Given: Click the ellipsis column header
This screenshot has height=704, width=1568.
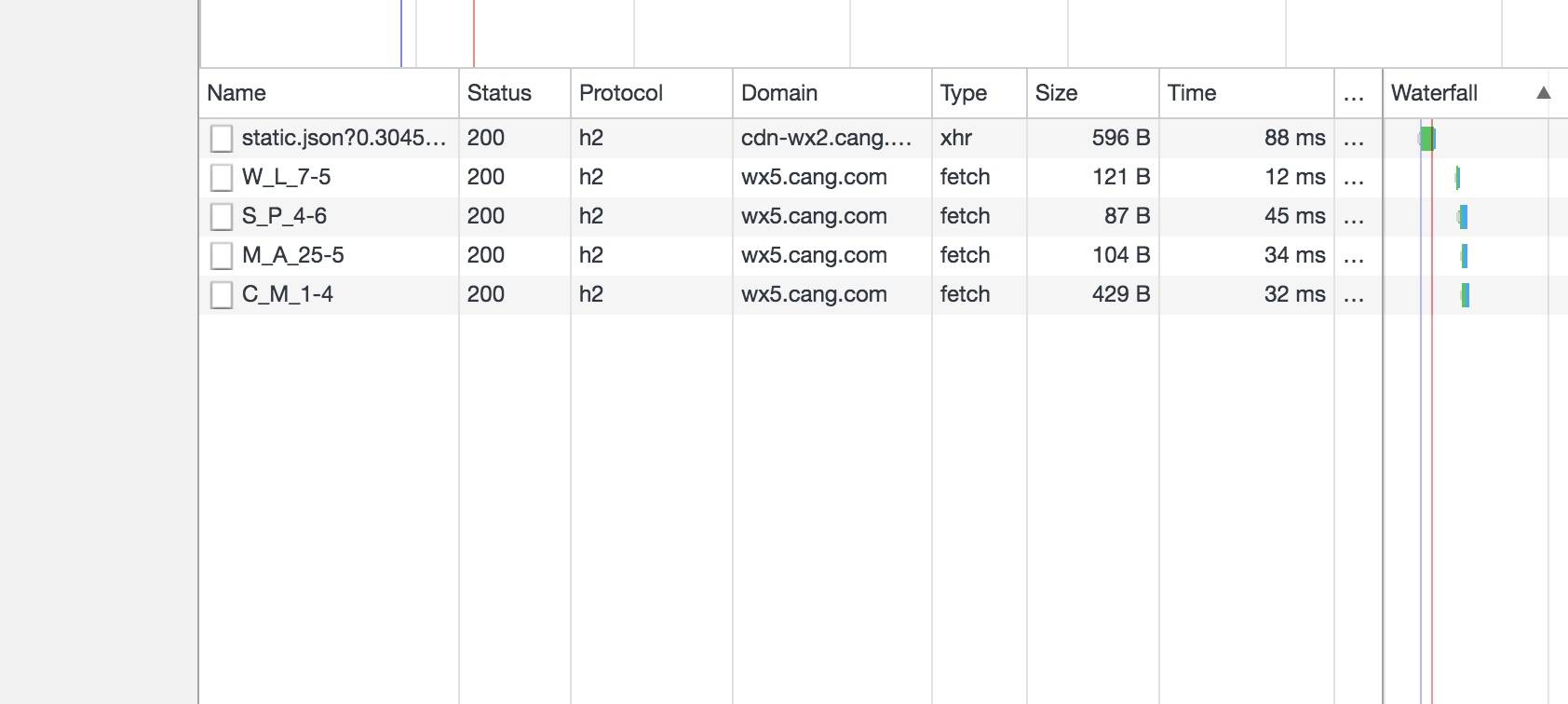Looking at the screenshot, I should point(1354,94).
